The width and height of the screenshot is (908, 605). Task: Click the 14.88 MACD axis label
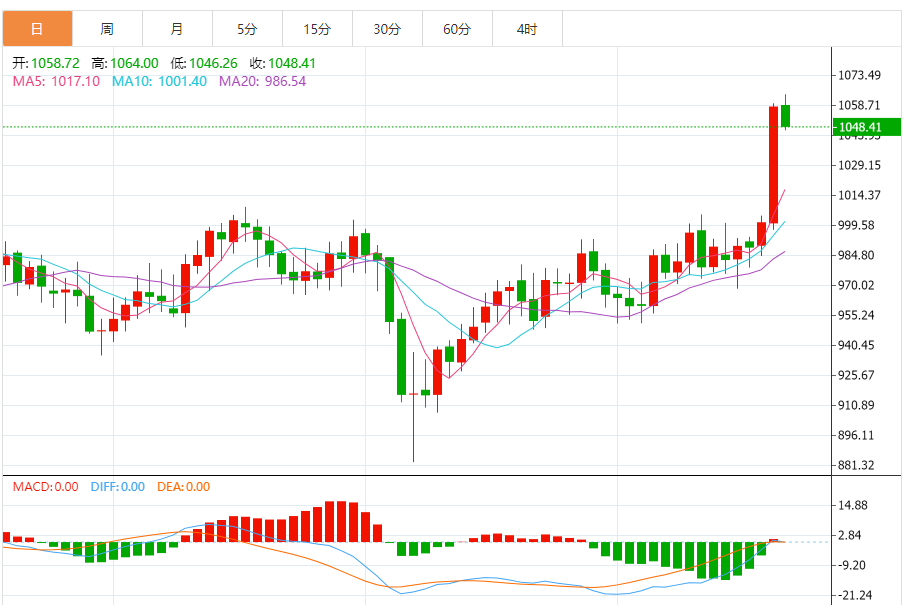click(853, 505)
